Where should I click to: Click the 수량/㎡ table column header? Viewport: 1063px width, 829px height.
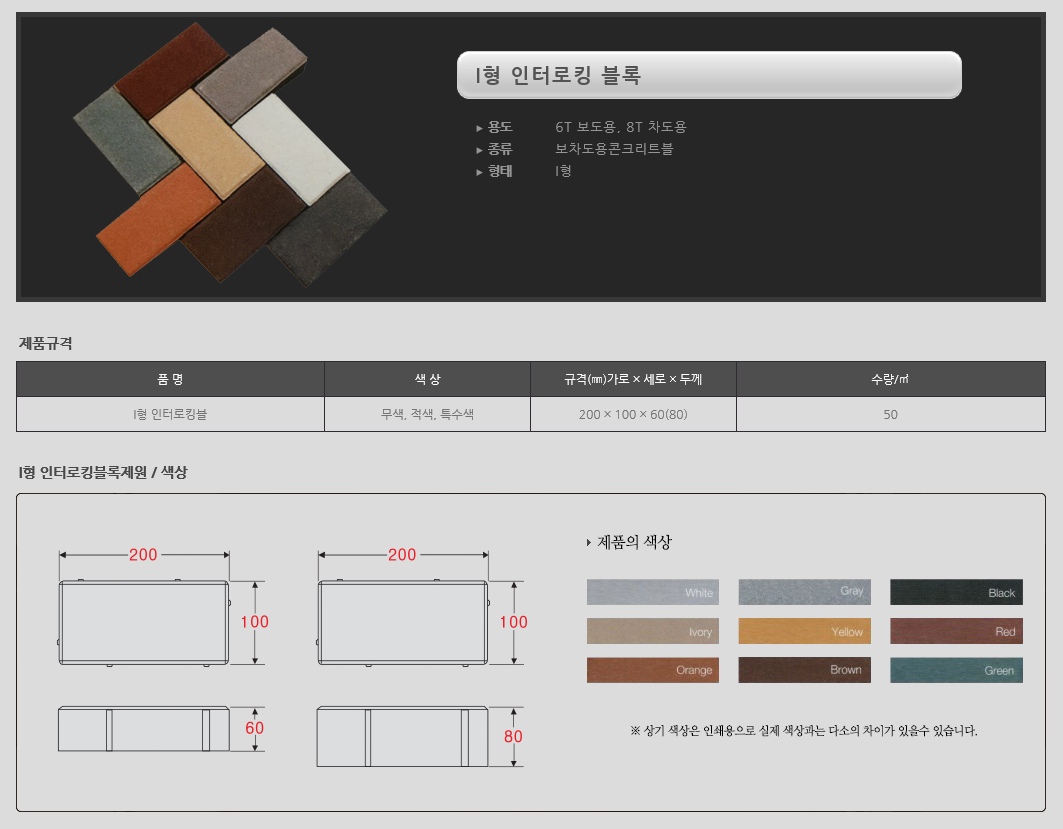click(x=890, y=379)
